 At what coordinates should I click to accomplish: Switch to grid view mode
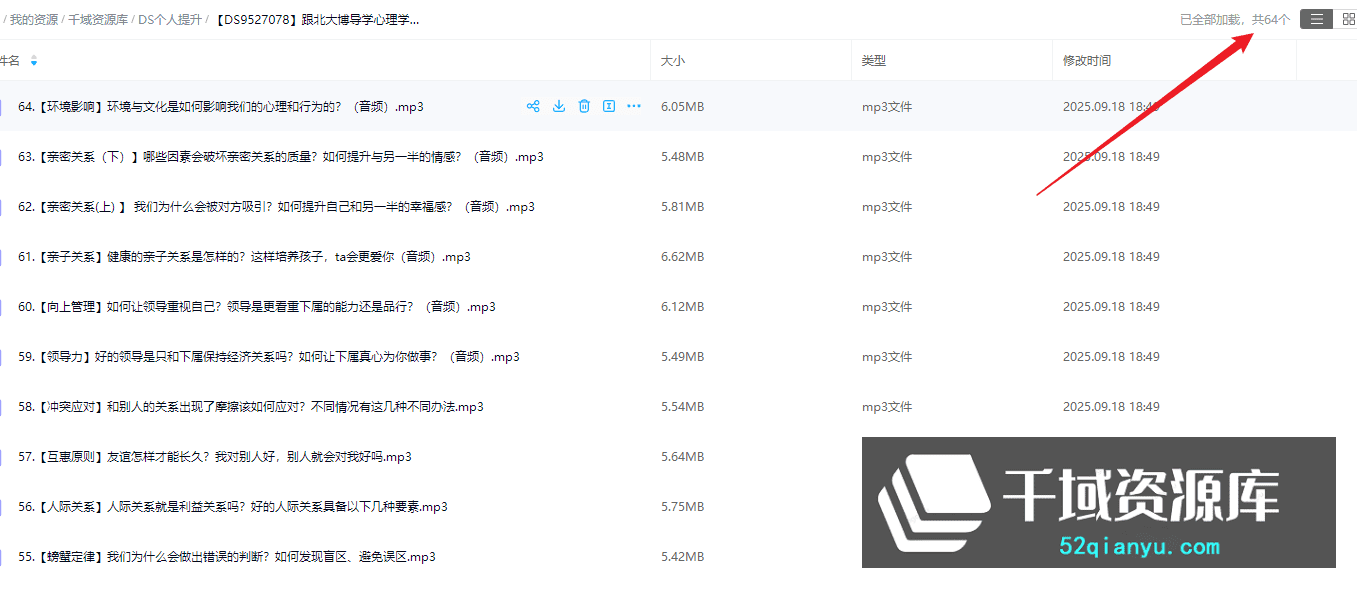click(1346, 19)
